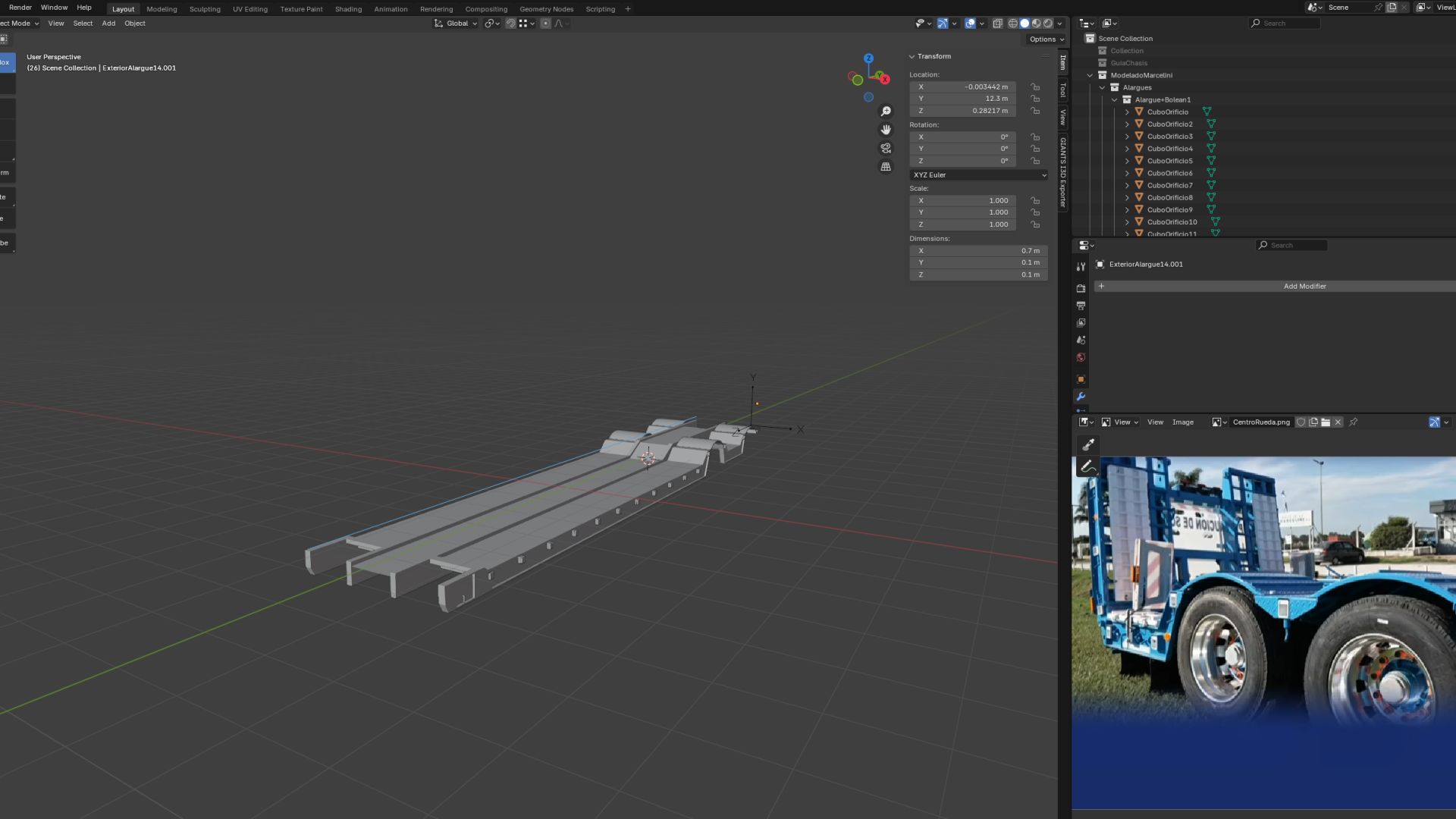Open pivot point dropdown
This screenshot has height=819, width=1456.
tap(492, 24)
